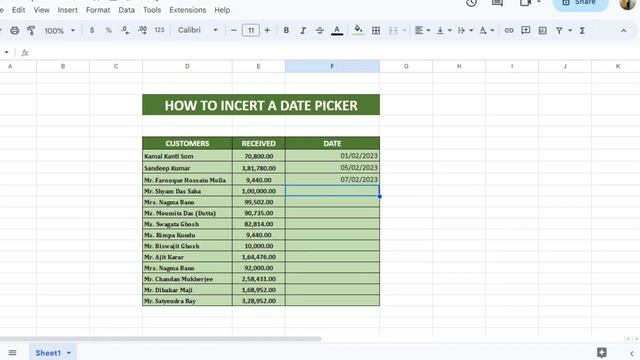The image size is (640, 360).
Task: Select cell with date 07/02/2023
Action: [332, 180]
